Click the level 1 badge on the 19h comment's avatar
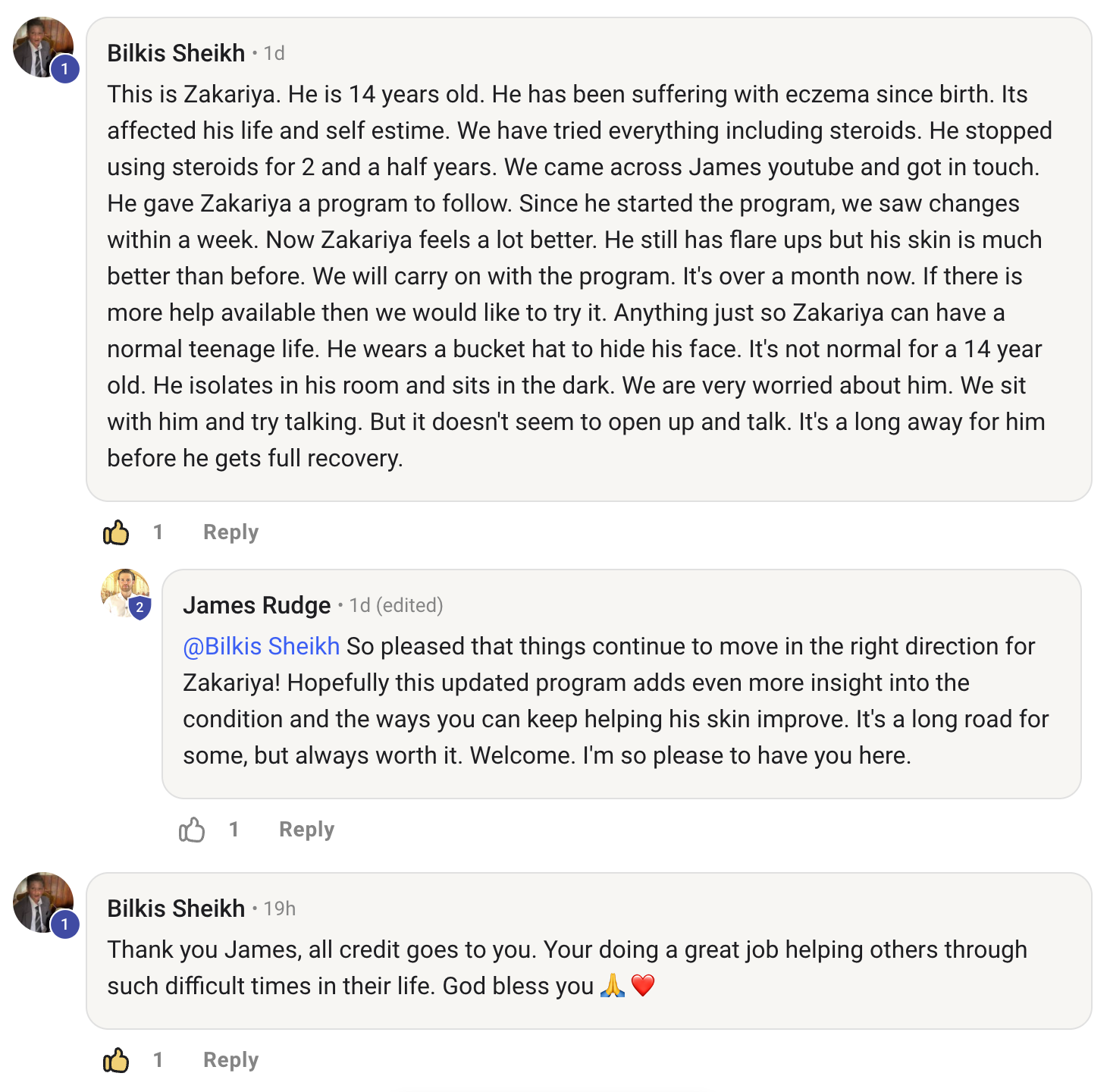The height and width of the screenshot is (1092, 1110). pos(65,924)
